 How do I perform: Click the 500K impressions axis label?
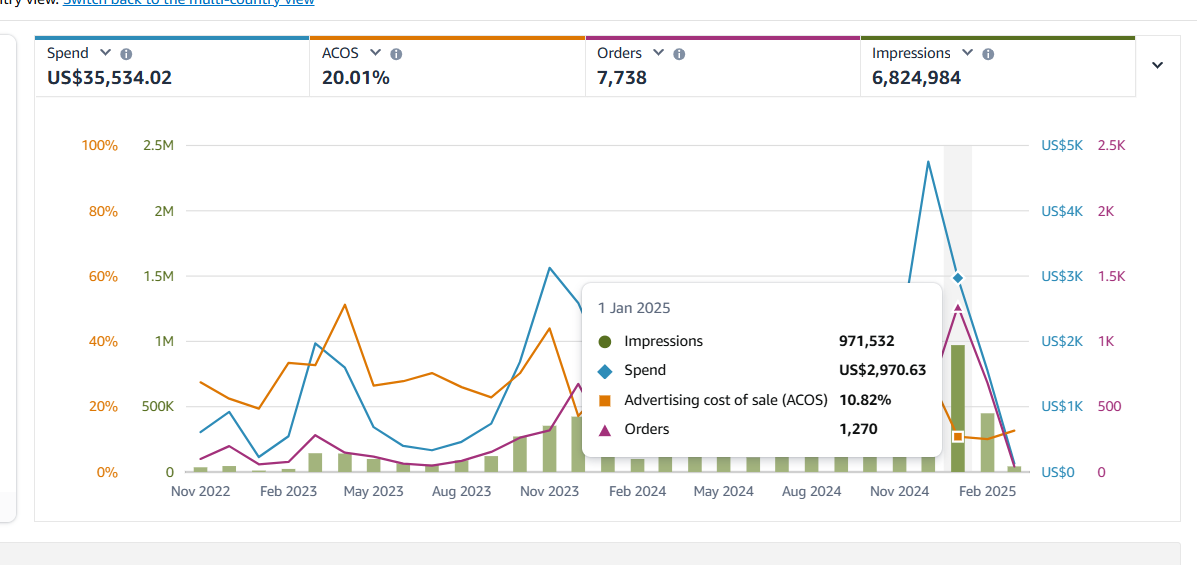point(159,407)
